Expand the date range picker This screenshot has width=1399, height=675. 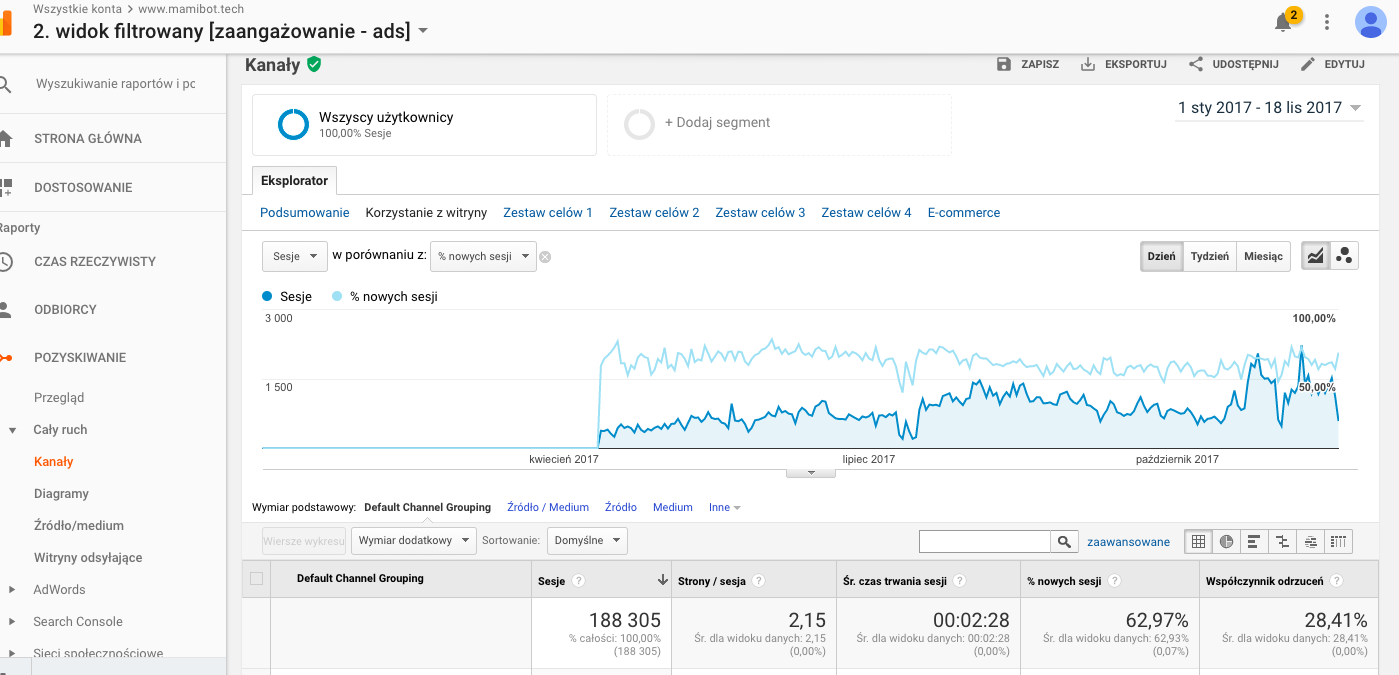pyautogui.click(x=1269, y=108)
